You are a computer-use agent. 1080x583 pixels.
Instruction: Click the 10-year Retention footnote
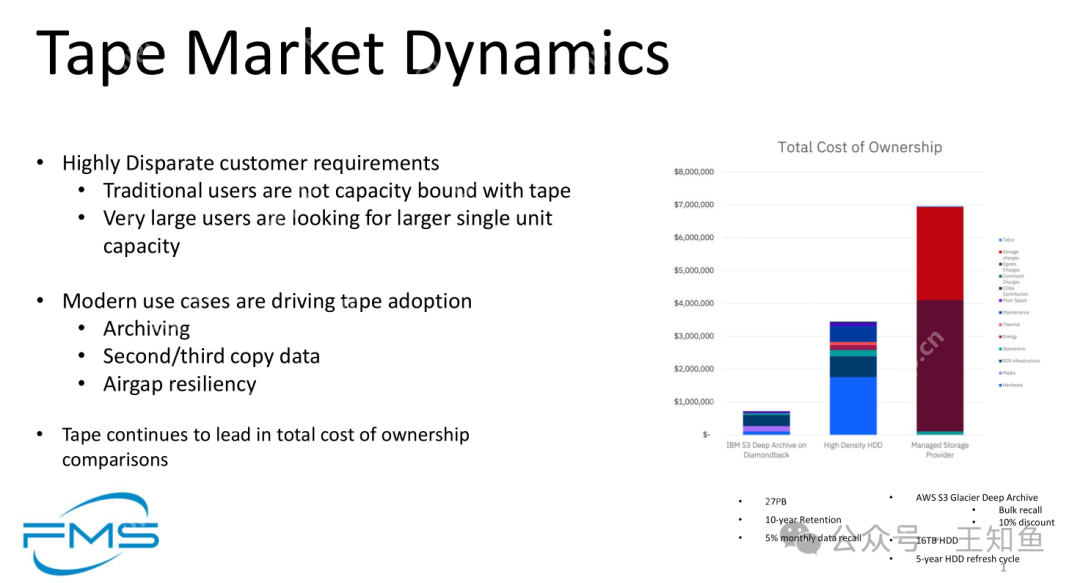click(x=803, y=520)
